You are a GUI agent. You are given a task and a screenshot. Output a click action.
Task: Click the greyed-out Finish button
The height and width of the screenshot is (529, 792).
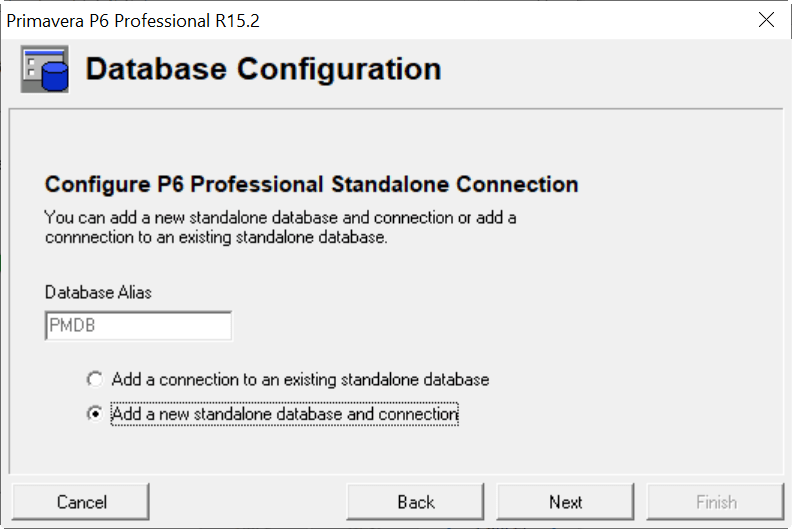[715, 502]
